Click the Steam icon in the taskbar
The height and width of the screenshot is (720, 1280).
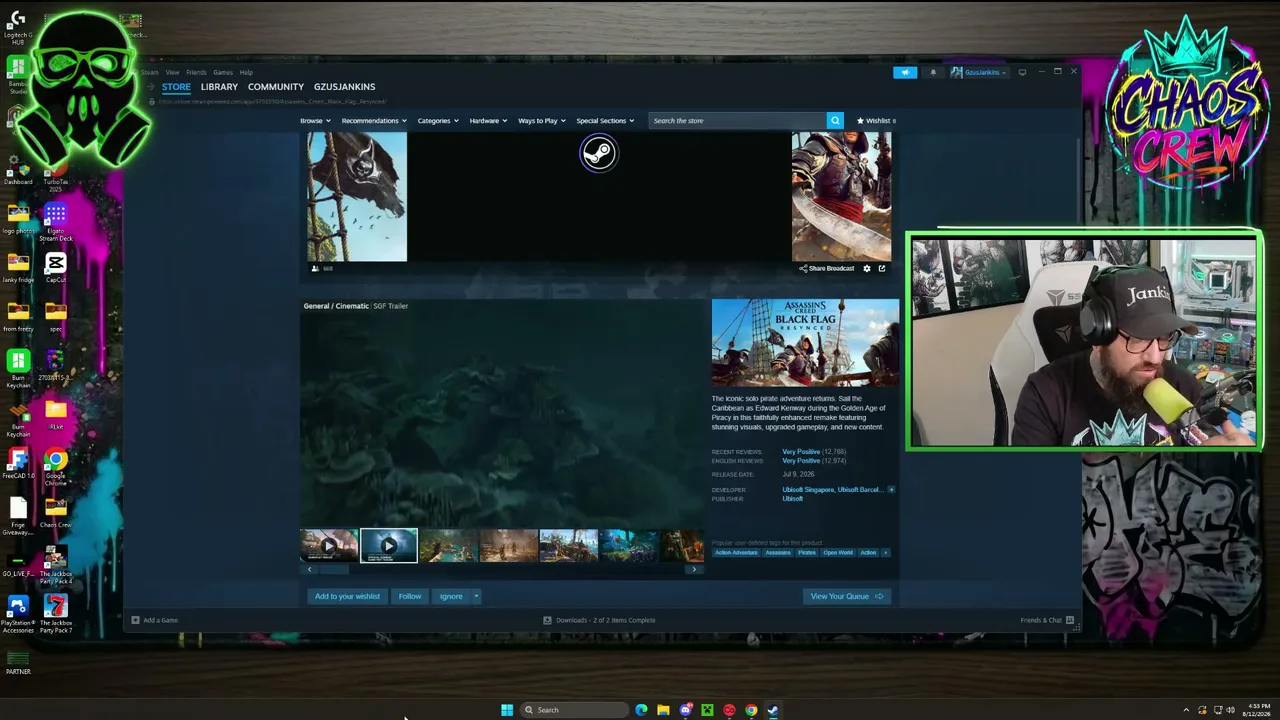tap(773, 710)
